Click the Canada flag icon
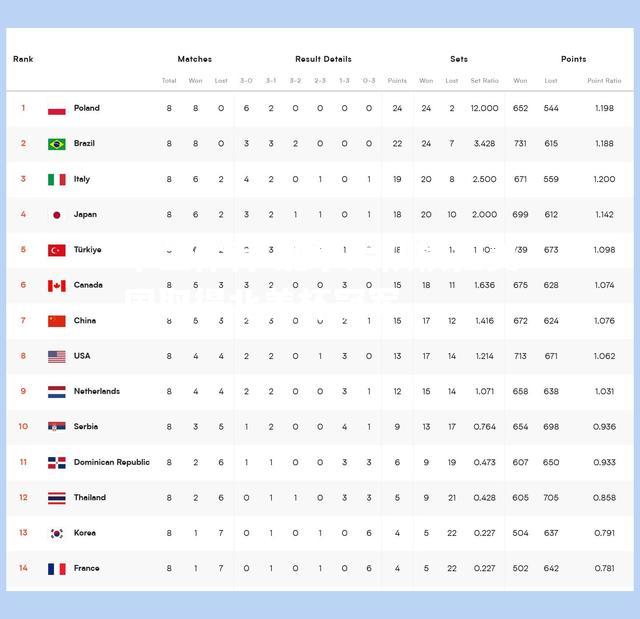 coord(57,286)
